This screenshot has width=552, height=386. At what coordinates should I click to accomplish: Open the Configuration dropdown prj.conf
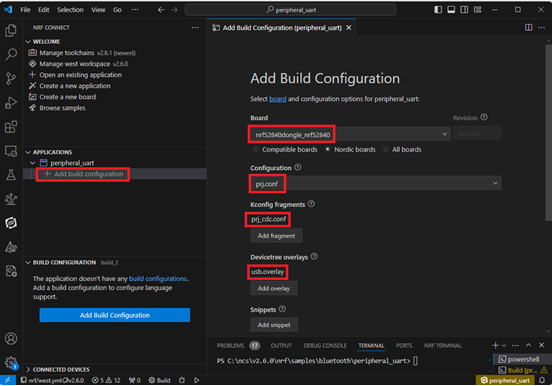pos(376,183)
